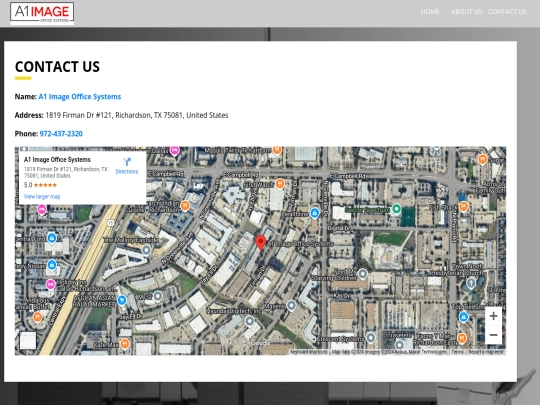
Task: Click the Holiday Inn pink hotel marker
Action: 51,284
